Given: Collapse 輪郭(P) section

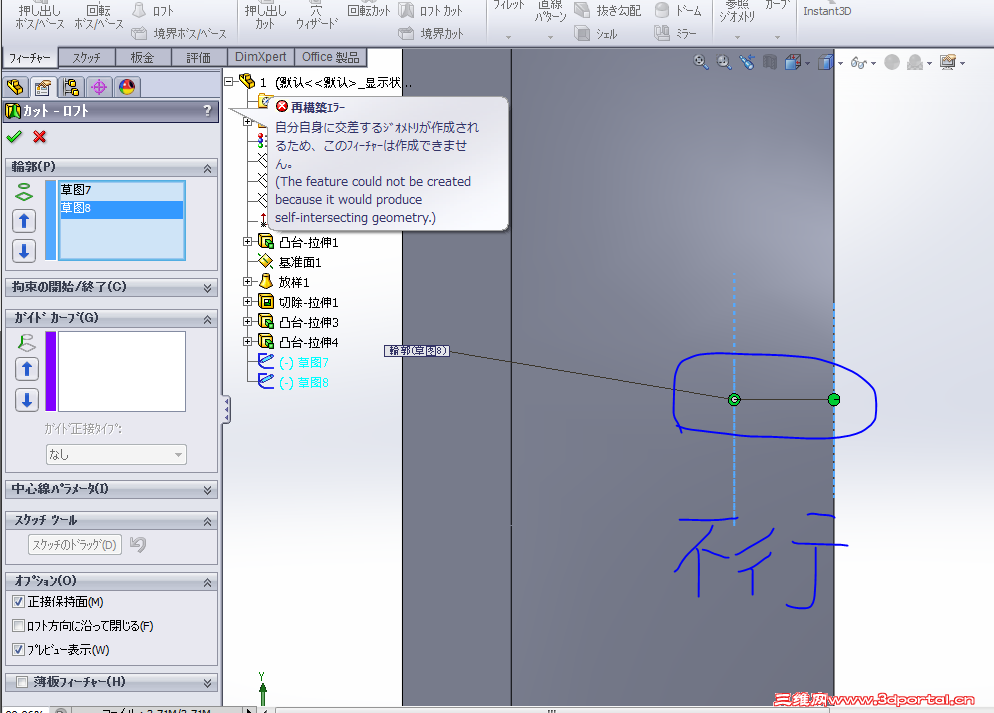Looking at the screenshot, I should tap(207, 169).
